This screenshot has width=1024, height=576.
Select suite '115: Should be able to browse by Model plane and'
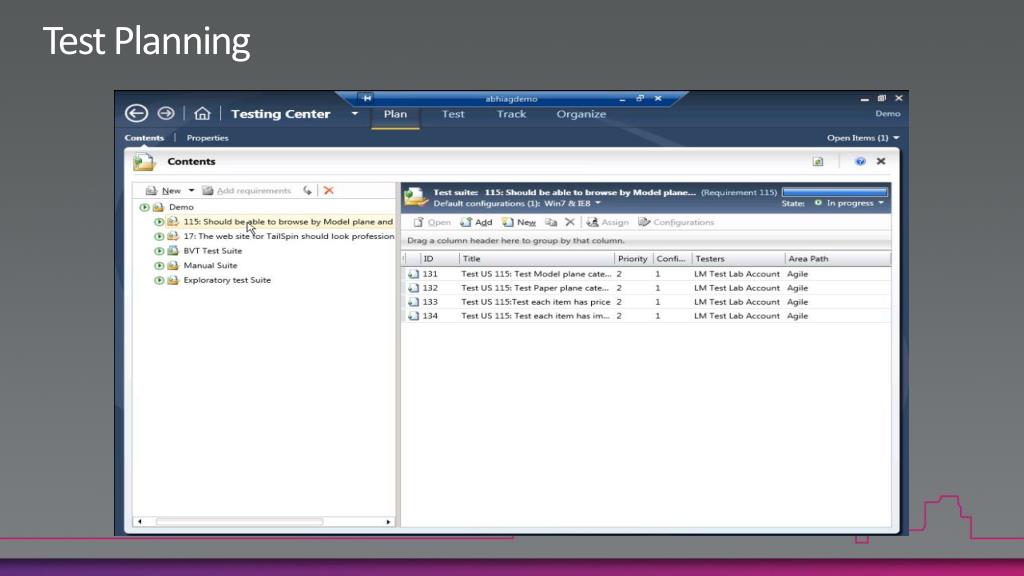(288, 222)
